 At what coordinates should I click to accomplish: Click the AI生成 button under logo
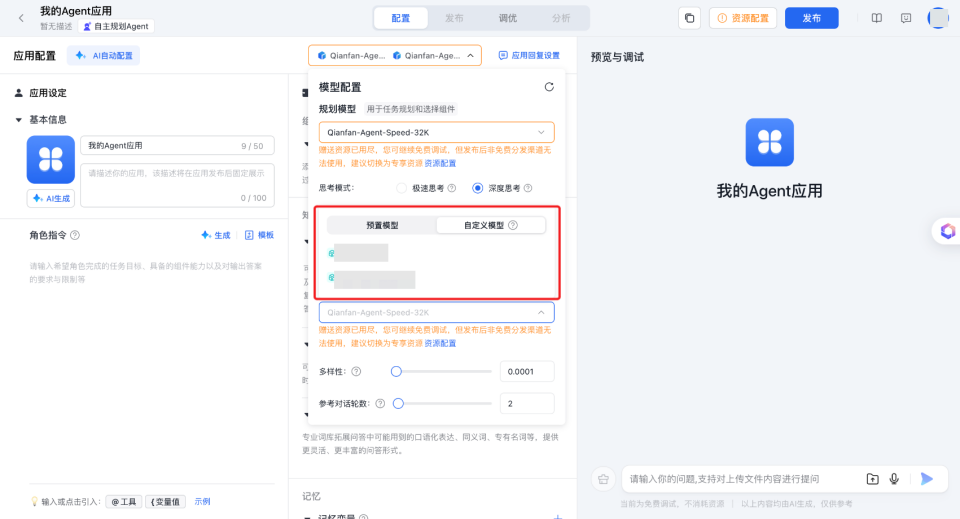coord(51,198)
